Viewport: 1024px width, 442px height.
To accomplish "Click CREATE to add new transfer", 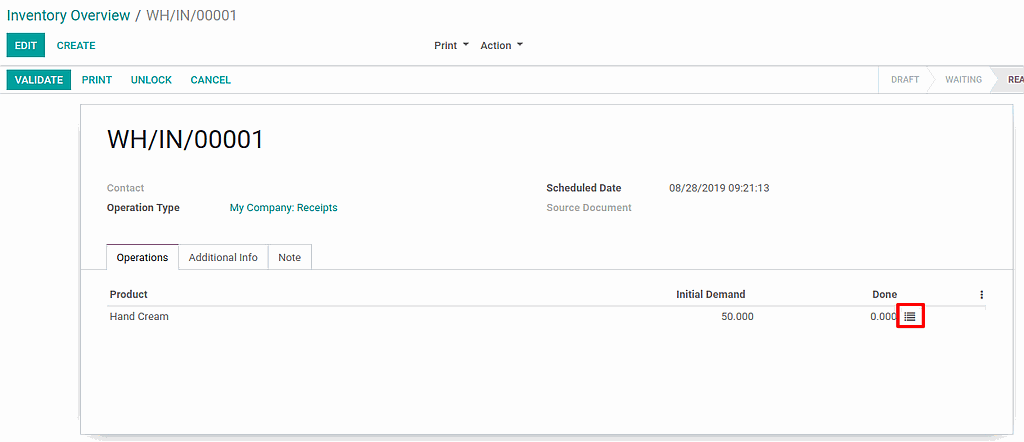I will [x=76, y=46].
